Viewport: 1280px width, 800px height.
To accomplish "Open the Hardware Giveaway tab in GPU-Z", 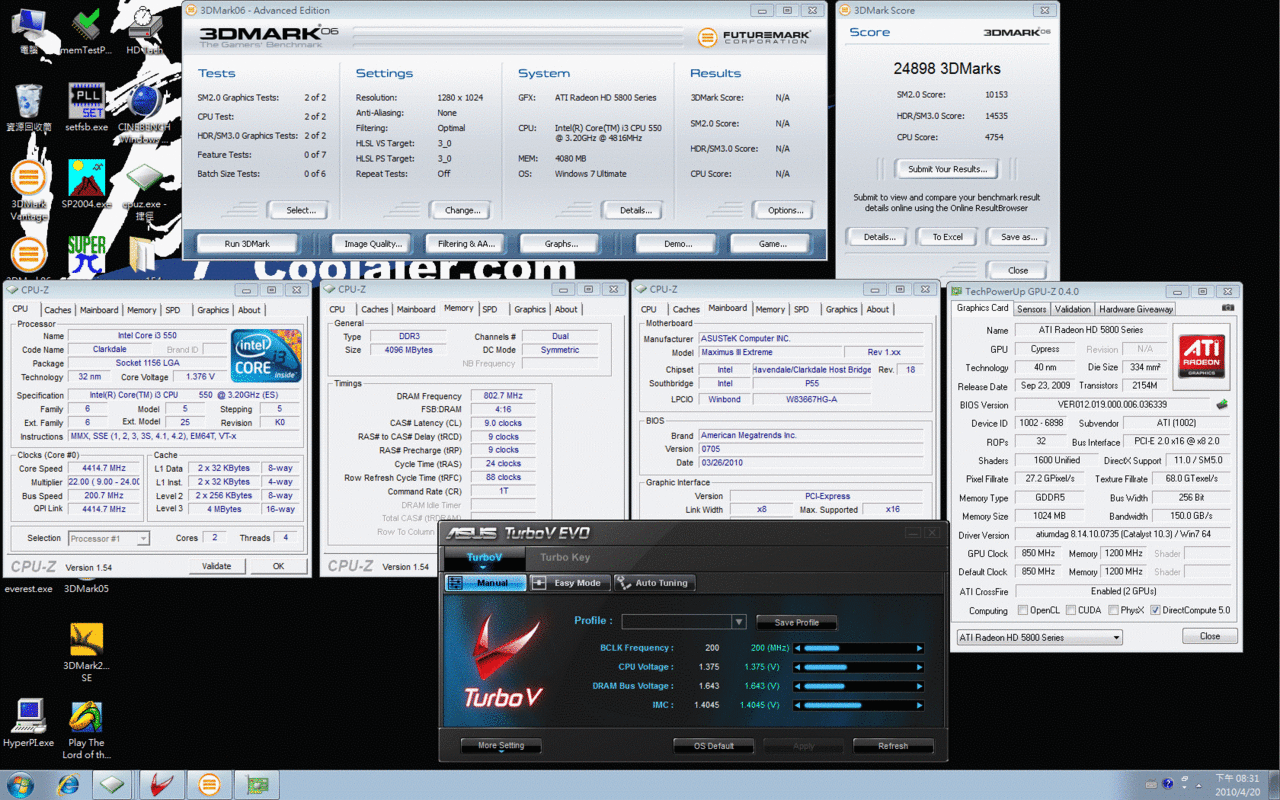I will [1136, 309].
